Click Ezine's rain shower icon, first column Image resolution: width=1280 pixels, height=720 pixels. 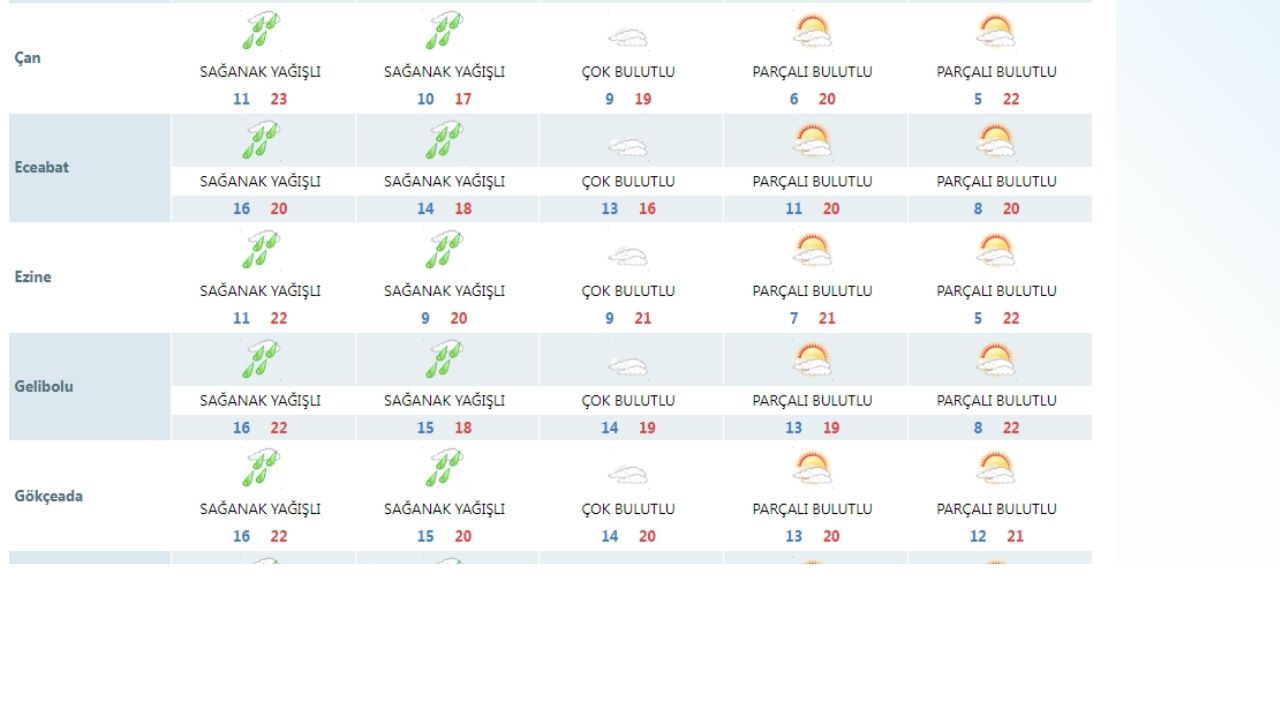click(x=260, y=250)
